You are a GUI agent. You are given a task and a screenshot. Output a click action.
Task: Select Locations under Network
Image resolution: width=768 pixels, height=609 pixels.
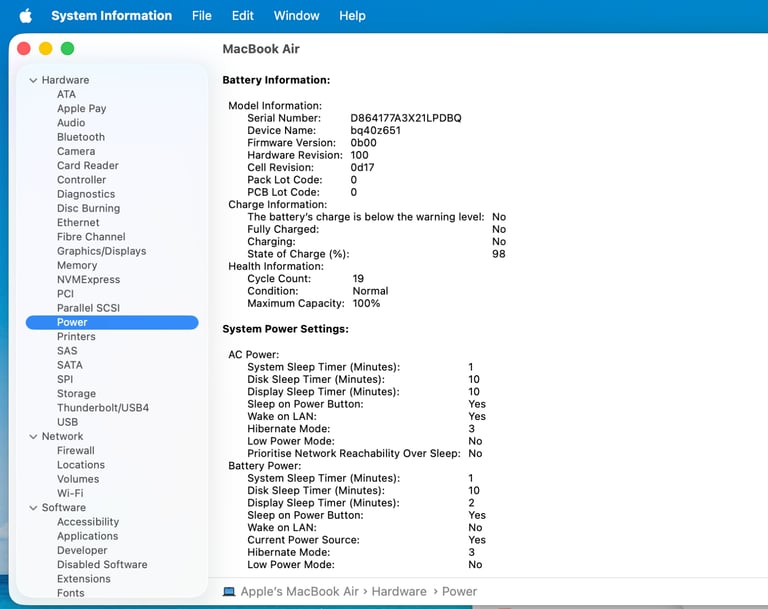click(81, 465)
